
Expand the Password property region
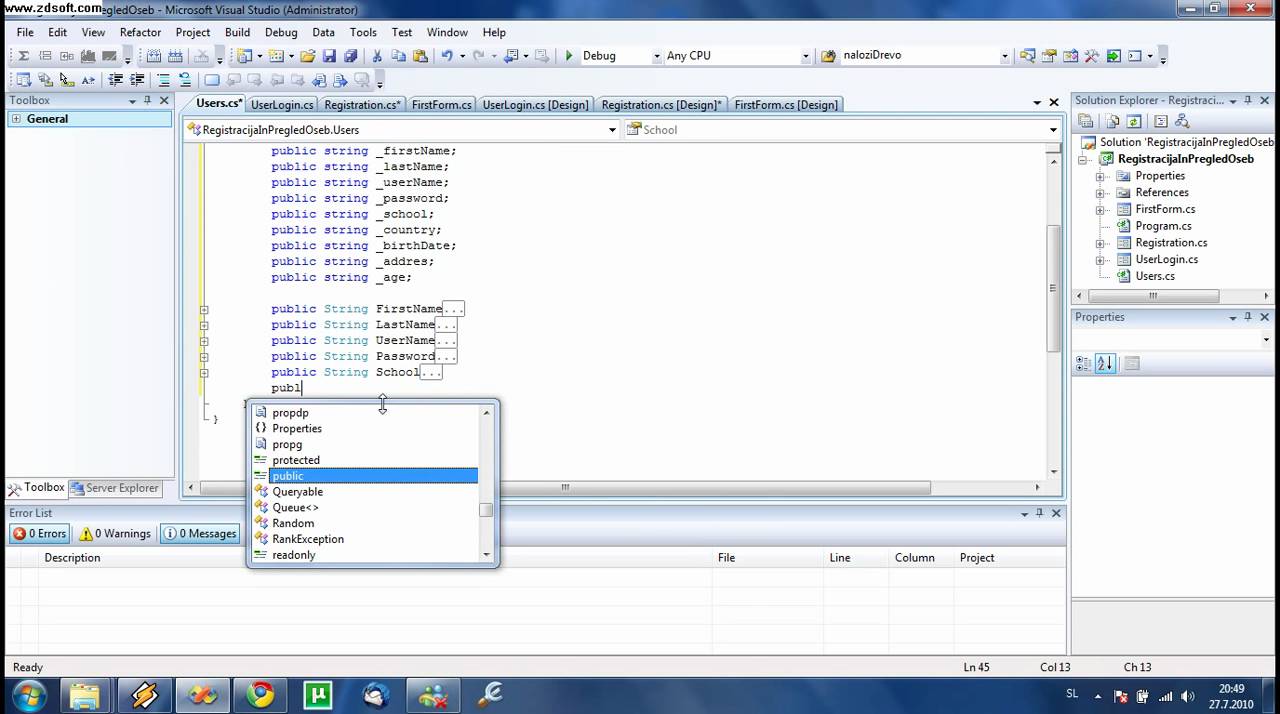click(x=204, y=357)
